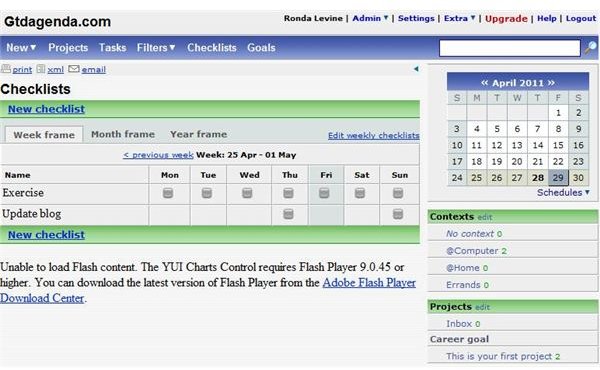Expand the Schedules dropdown
The height and width of the screenshot is (370, 600).
tap(563, 192)
